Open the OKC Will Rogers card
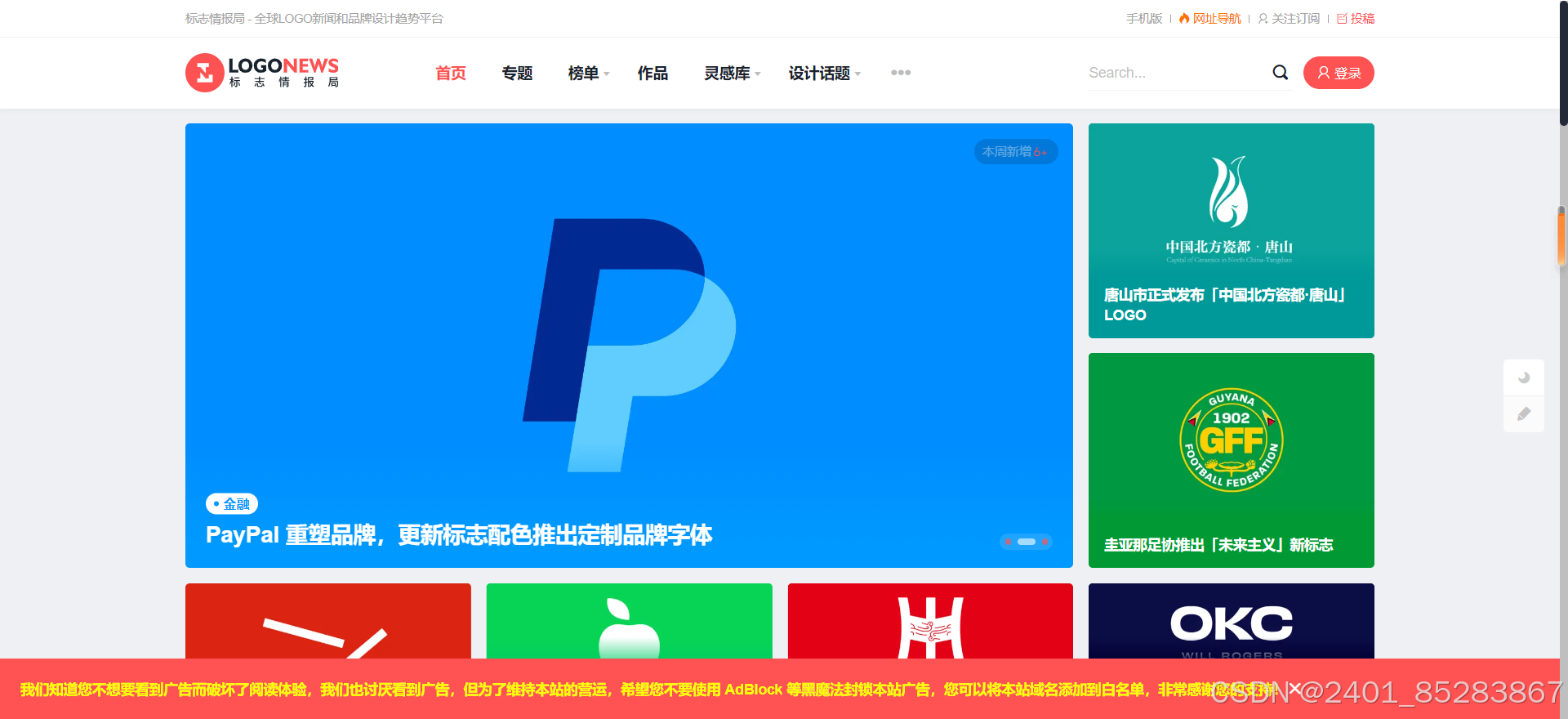 (1232, 621)
